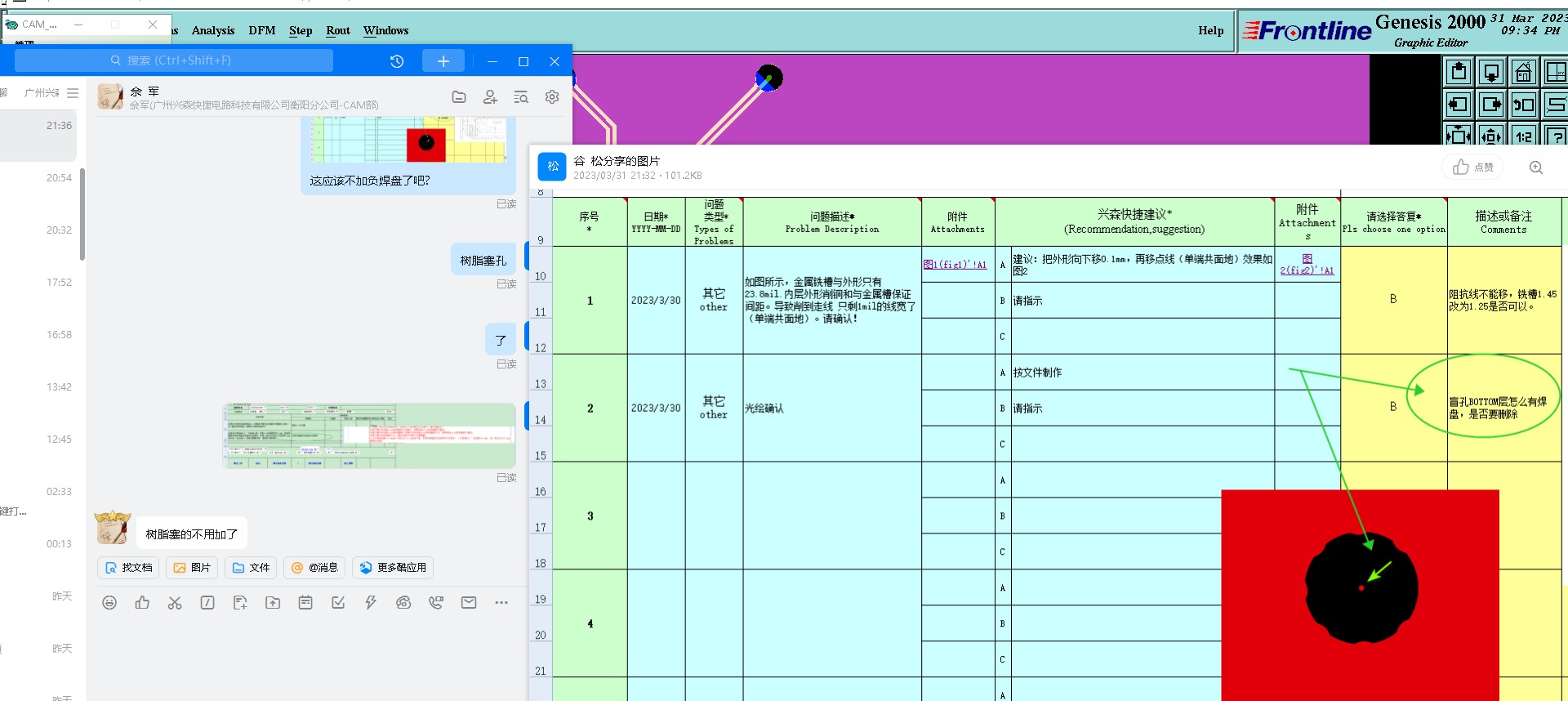The width and height of the screenshot is (1568, 701).
Task: Click the 树脂塞孔 chat message
Action: [483, 260]
